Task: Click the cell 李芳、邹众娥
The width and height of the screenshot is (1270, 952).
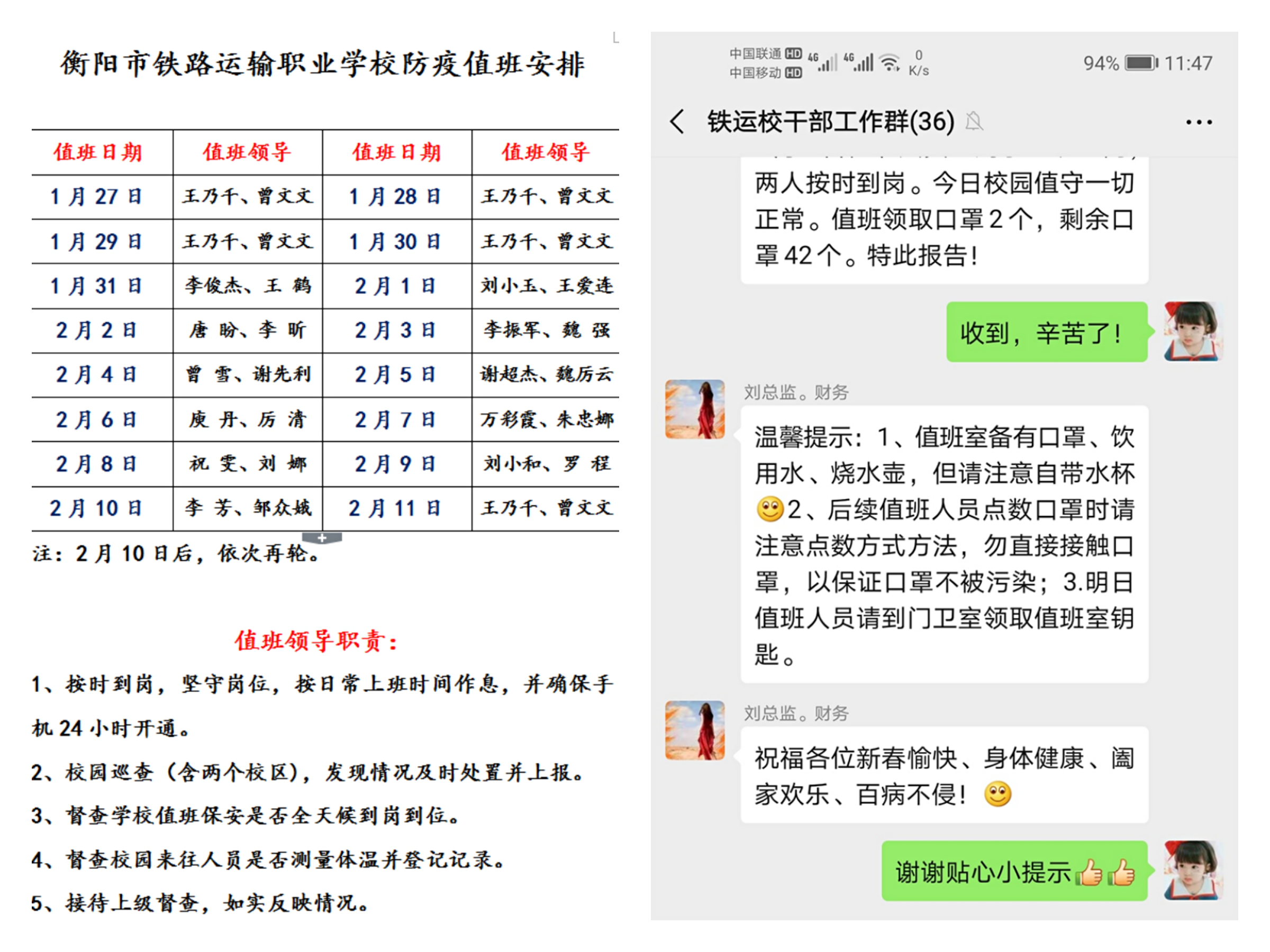Action: [248, 508]
